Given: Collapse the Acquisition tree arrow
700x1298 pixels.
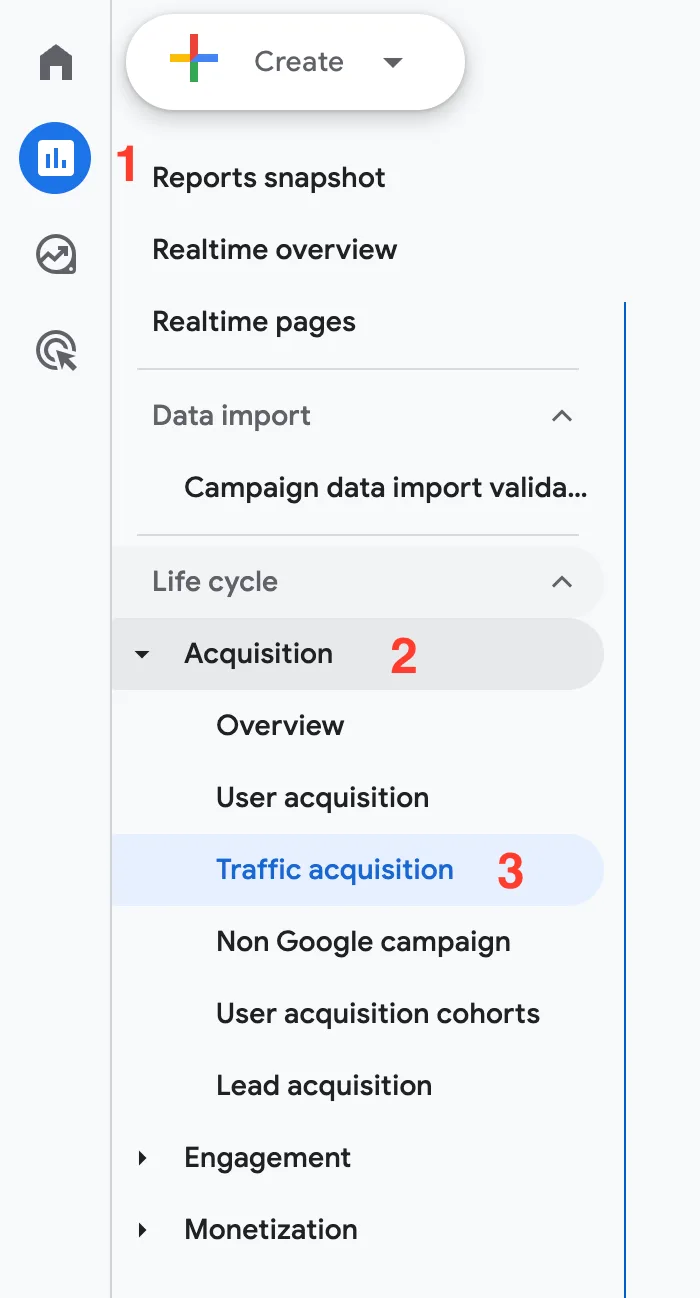Looking at the screenshot, I should click(x=142, y=654).
